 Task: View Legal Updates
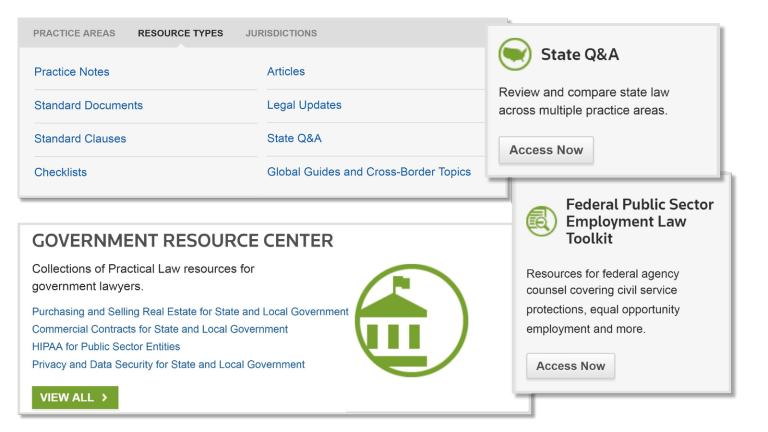coord(304,105)
